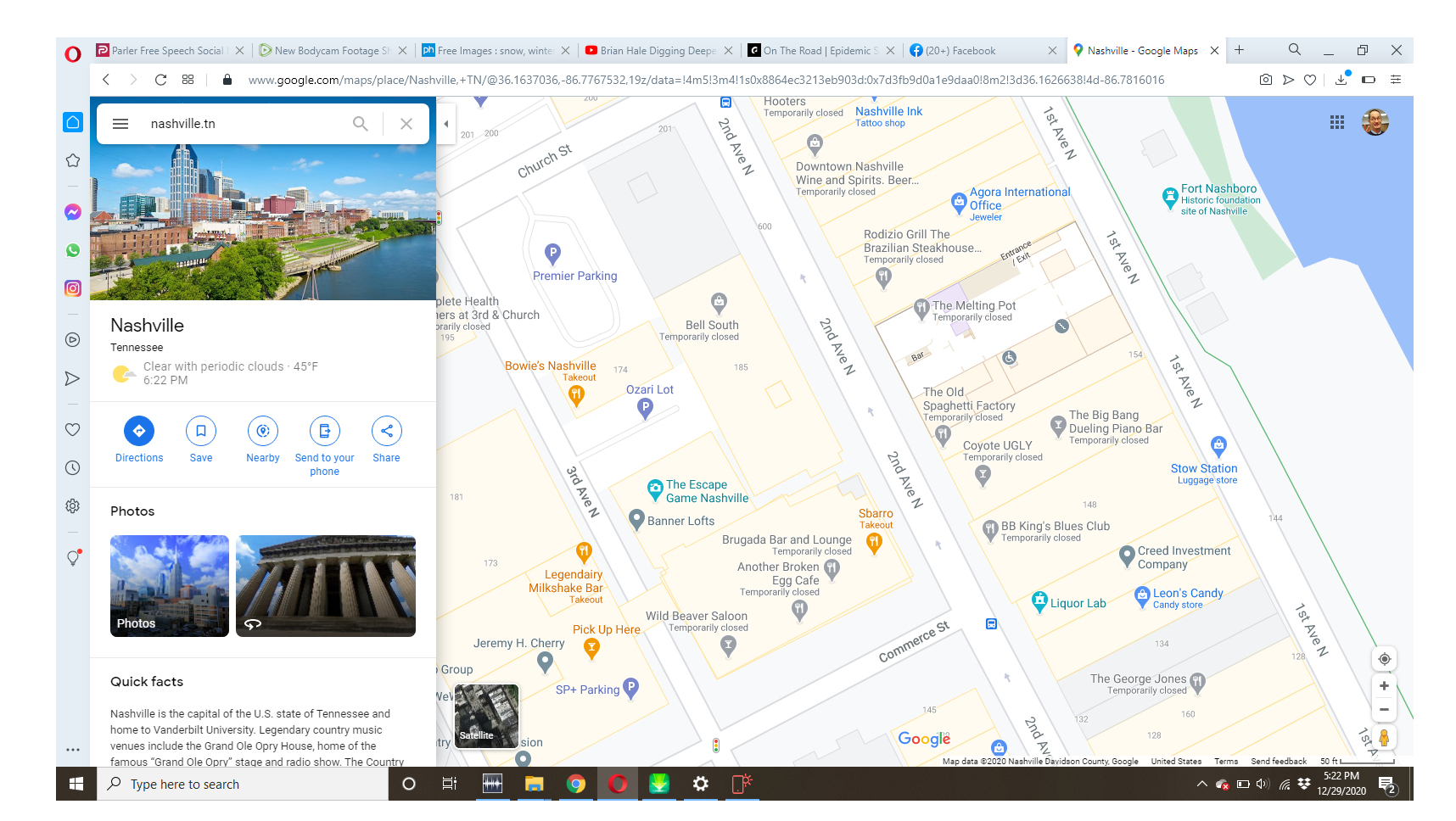Add page to bookmarks heart icon
Viewport: 1456px width, 821px height.
[x=1310, y=80]
